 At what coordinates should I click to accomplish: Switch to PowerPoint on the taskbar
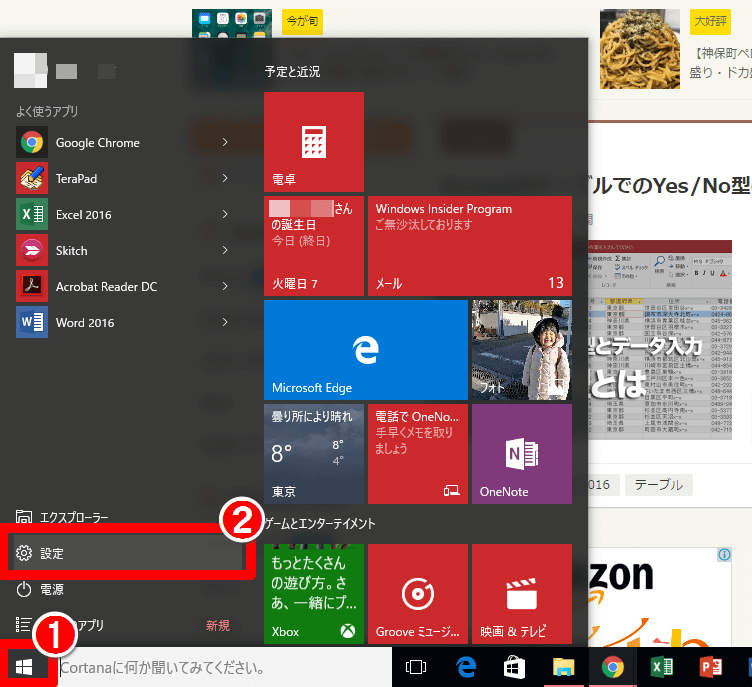point(711,667)
